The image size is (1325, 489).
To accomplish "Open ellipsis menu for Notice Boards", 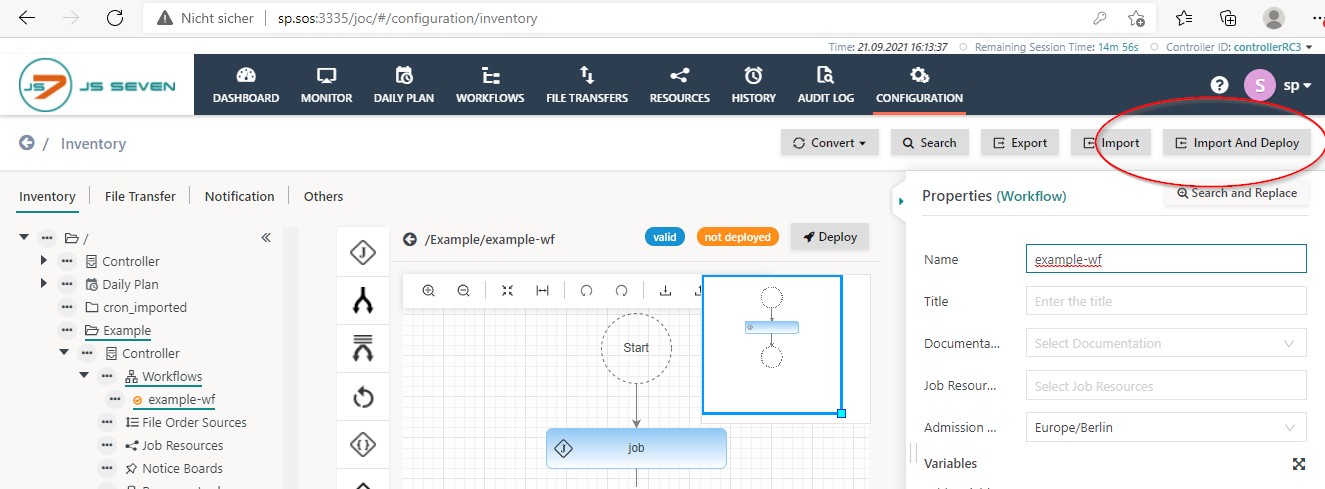I will pos(106,469).
